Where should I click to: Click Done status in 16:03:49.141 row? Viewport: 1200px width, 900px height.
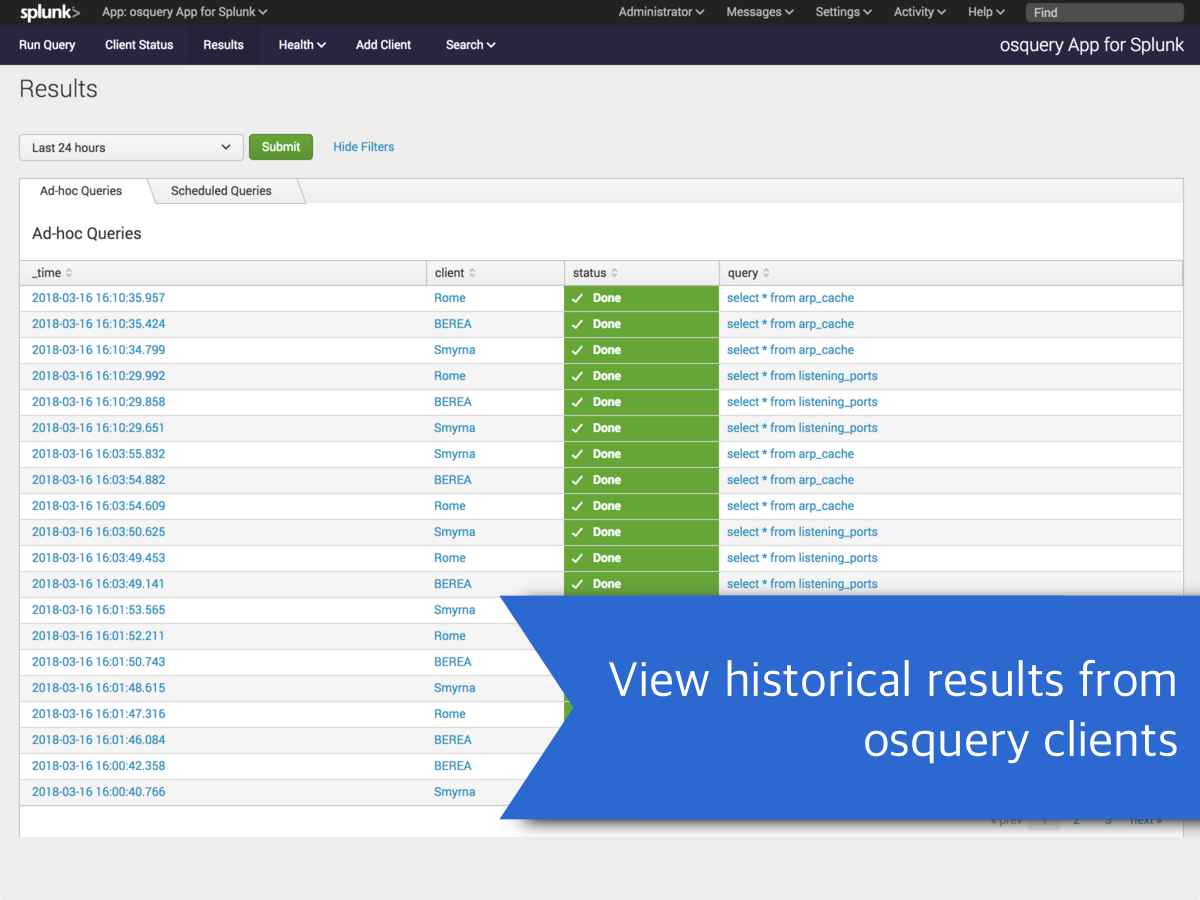pyautogui.click(x=641, y=584)
